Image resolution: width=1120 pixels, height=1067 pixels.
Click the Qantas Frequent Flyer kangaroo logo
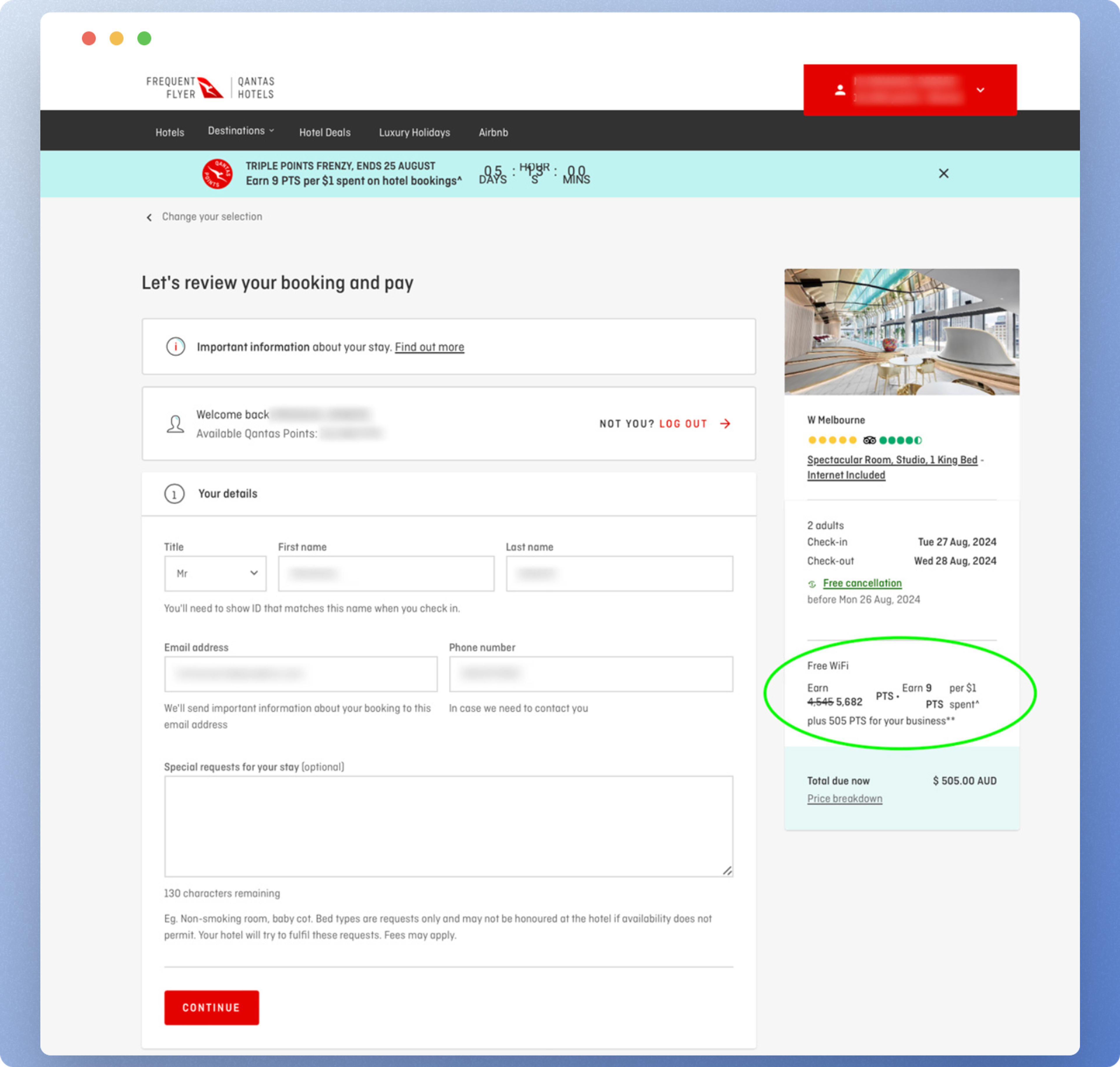coord(210,87)
